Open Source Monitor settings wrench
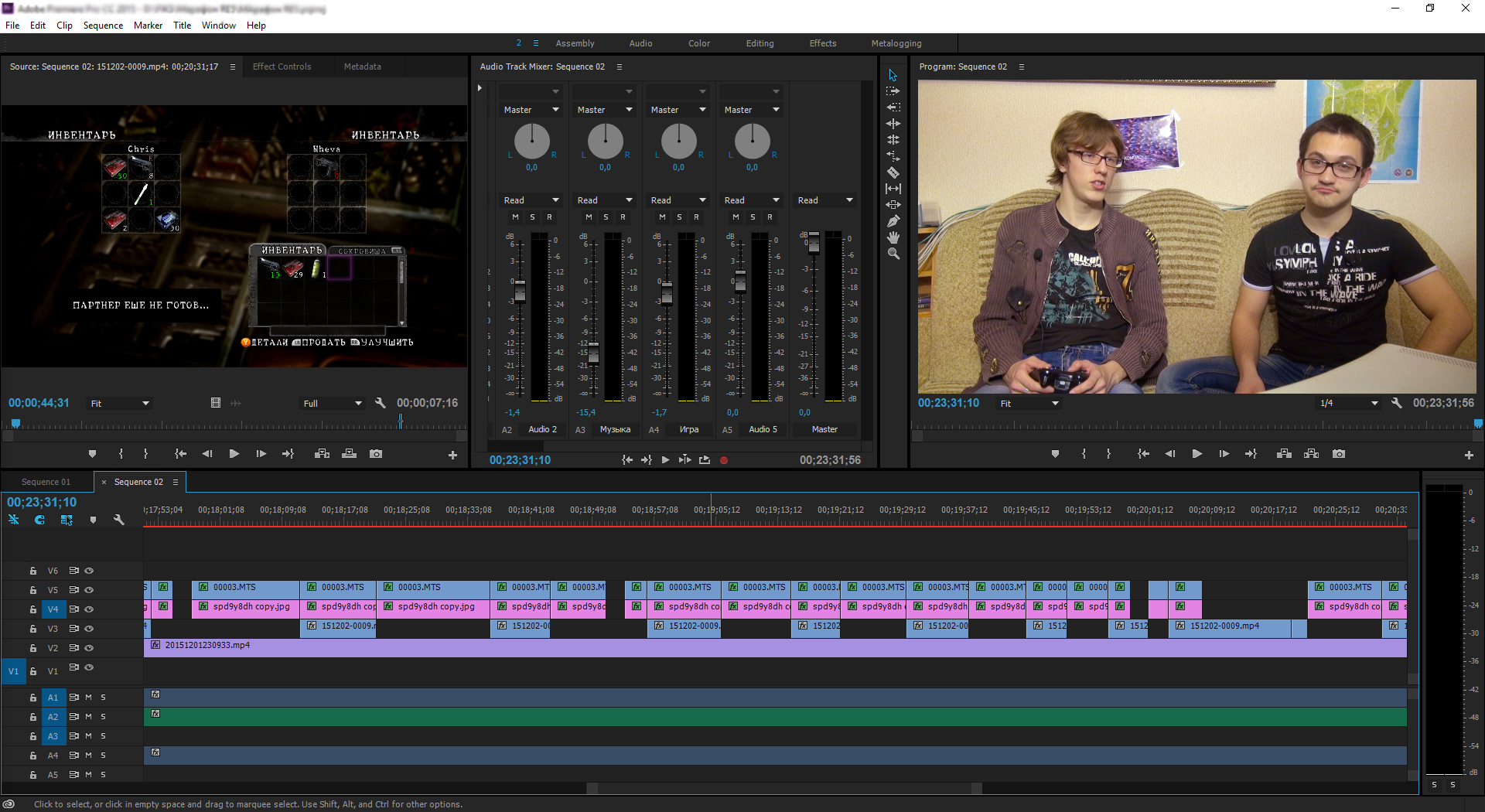 click(x=380, y=403)
